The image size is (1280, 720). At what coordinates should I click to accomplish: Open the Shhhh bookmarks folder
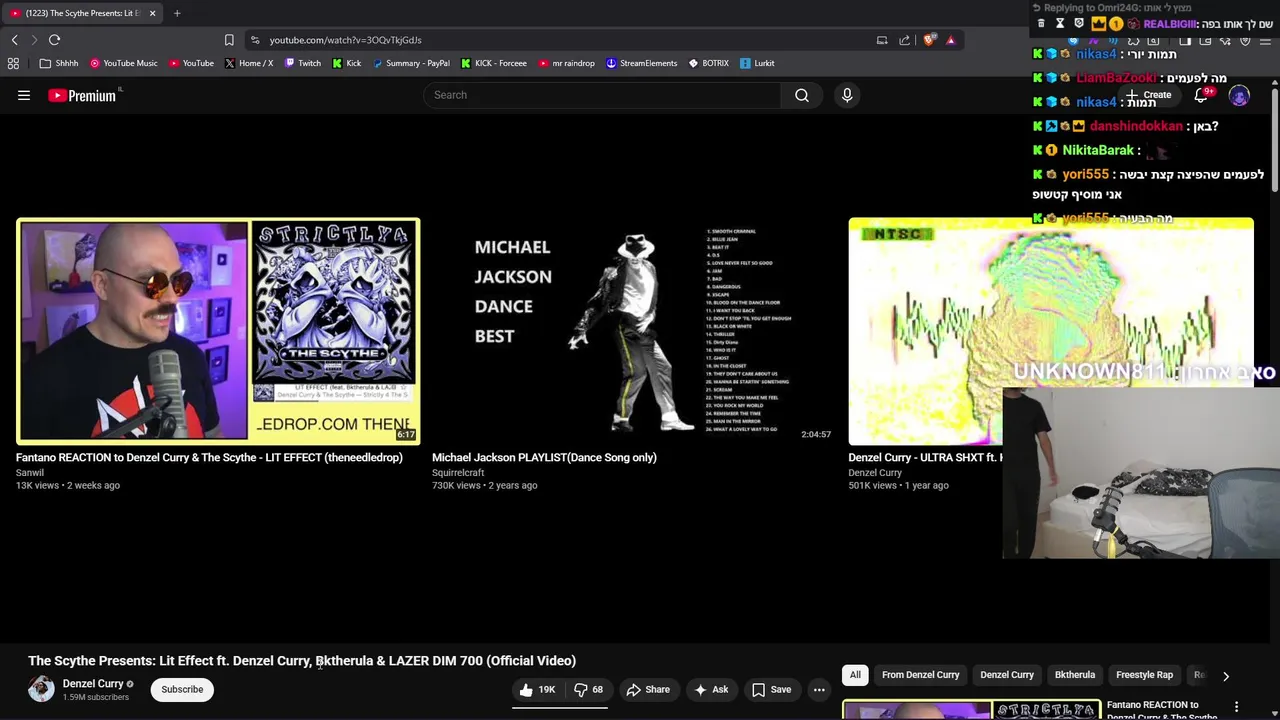pyautogui.click(x=59, y=63)
